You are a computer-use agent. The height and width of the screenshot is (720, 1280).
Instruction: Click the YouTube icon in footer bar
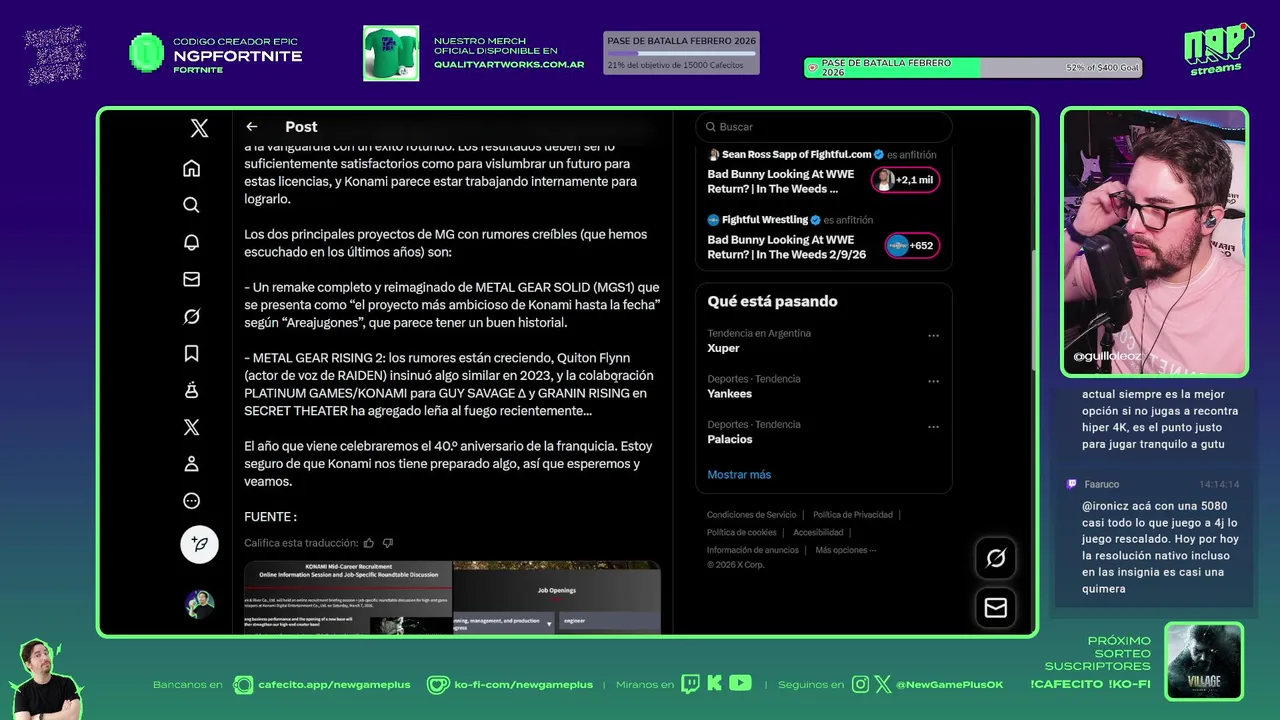740,683
